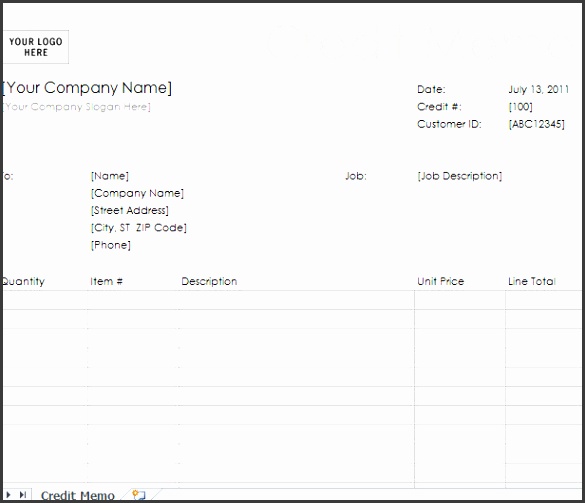The image size is (585, 503).
Task: Click the Unit Price column header
Action: coord(441,281)
